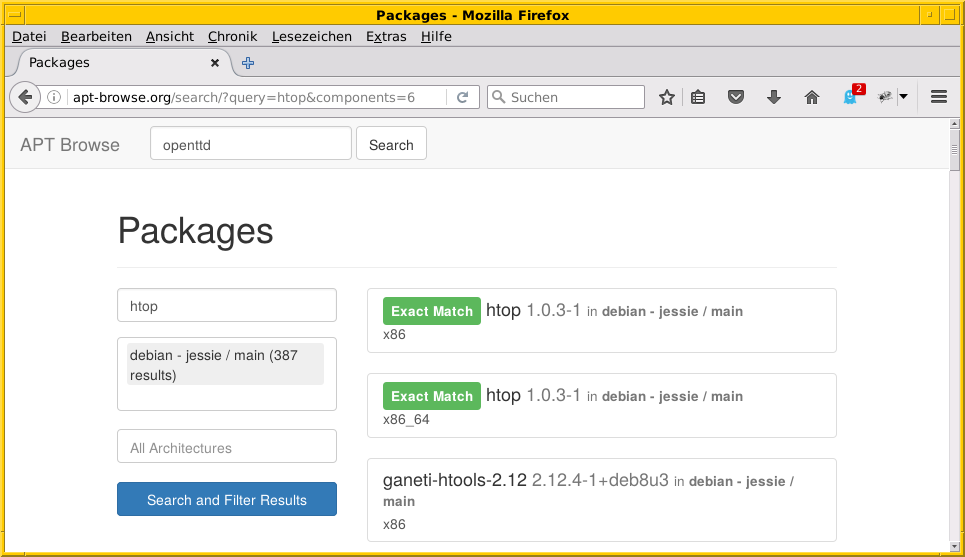The height and width of the screenshot is (557, 965).
Task: Expand the extension dropdown arrow beside the bug icon
Action: tap(903, 97)
